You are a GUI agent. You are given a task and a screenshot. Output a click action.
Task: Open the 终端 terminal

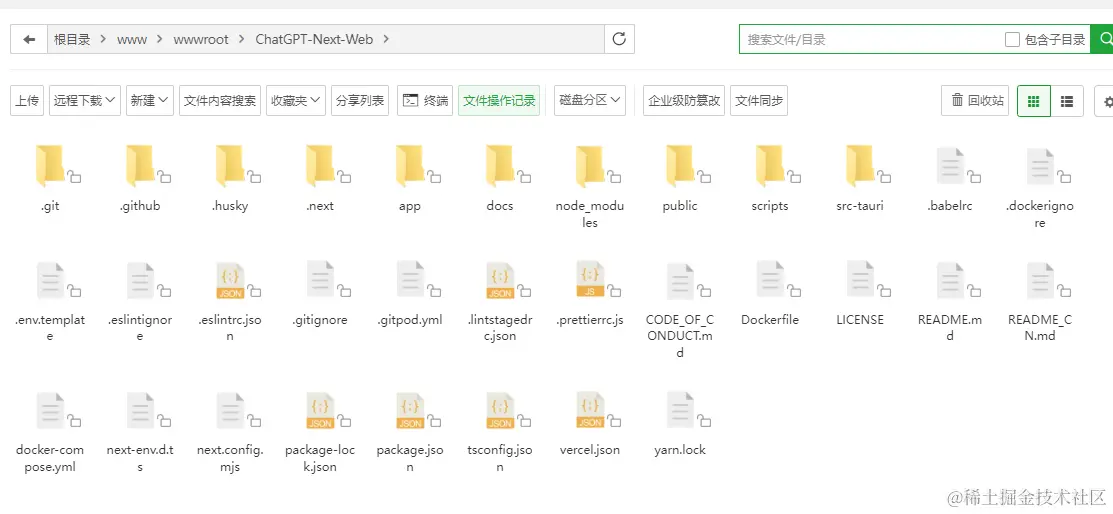click(425, 101)
